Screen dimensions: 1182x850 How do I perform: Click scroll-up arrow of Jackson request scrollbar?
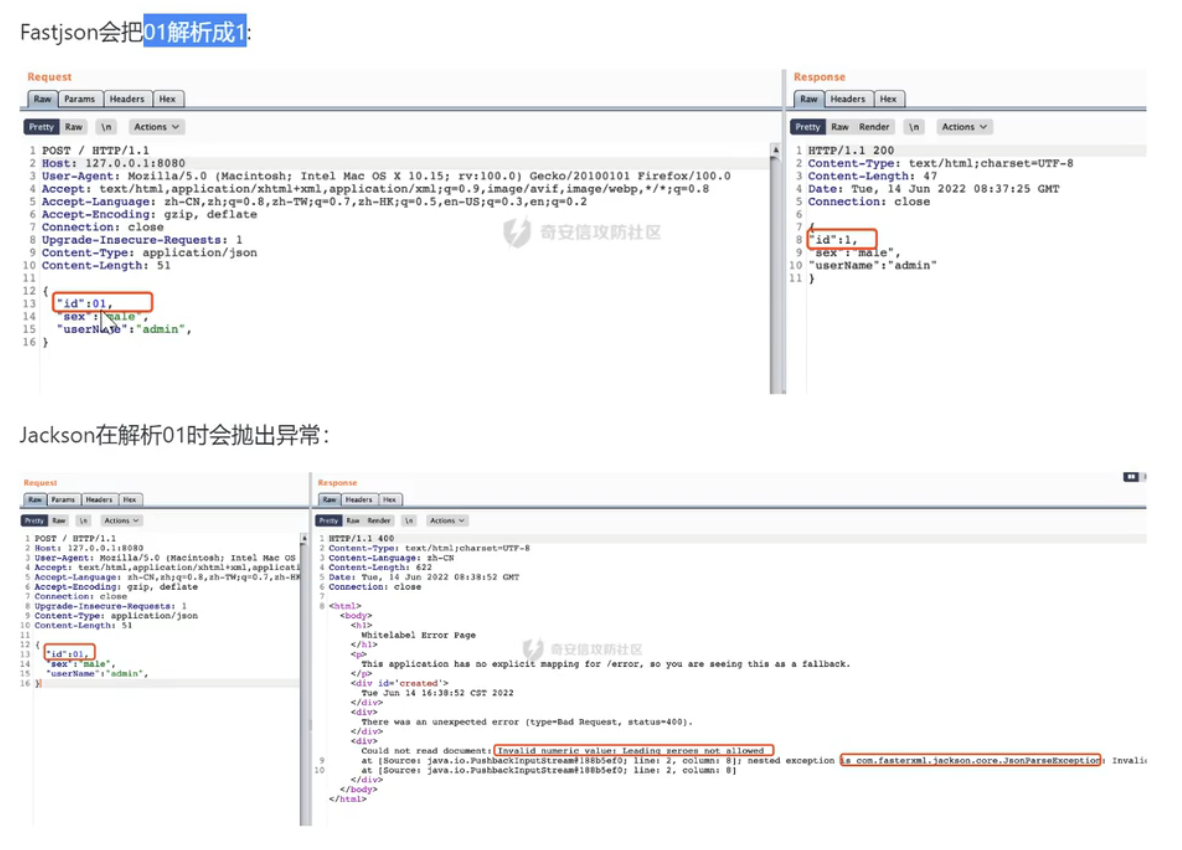[x=305, y=538]
